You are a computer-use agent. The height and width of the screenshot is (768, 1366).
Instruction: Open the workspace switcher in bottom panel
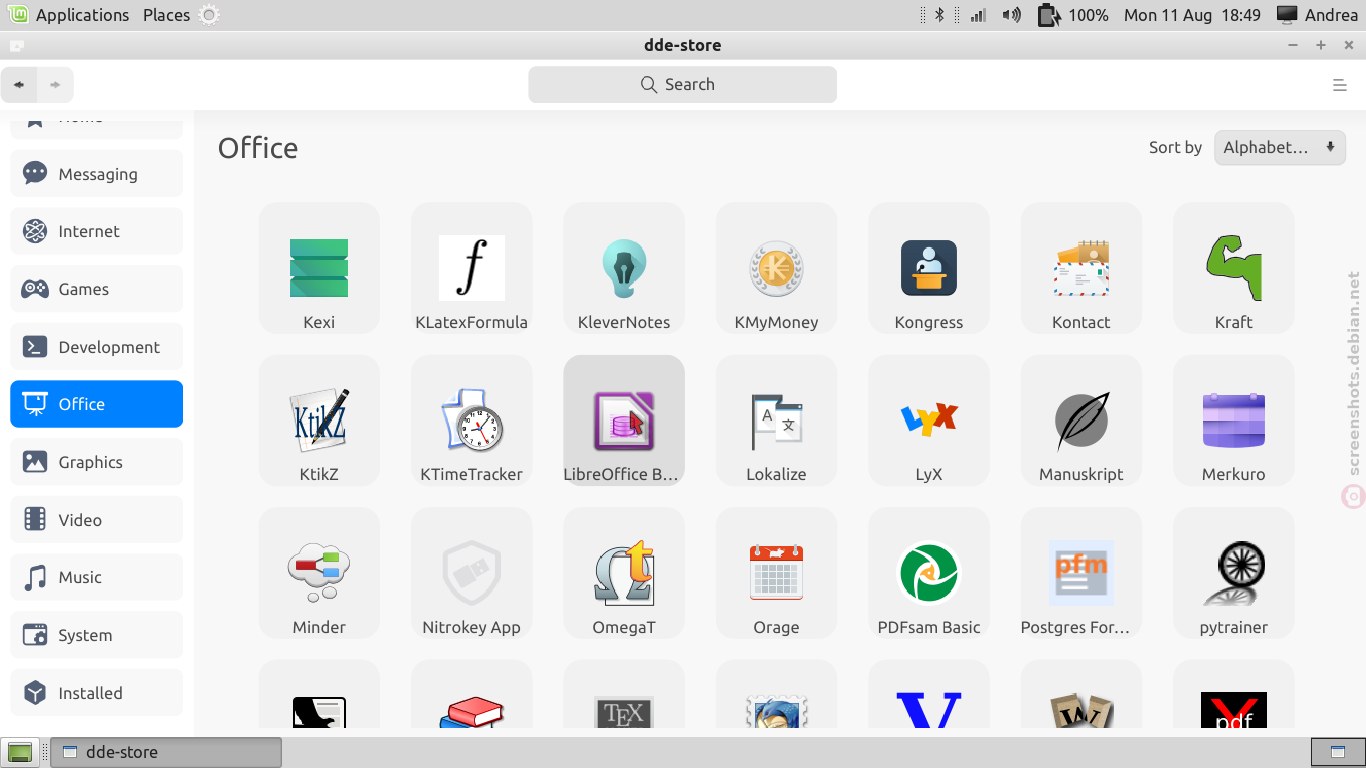[1337, 752]
